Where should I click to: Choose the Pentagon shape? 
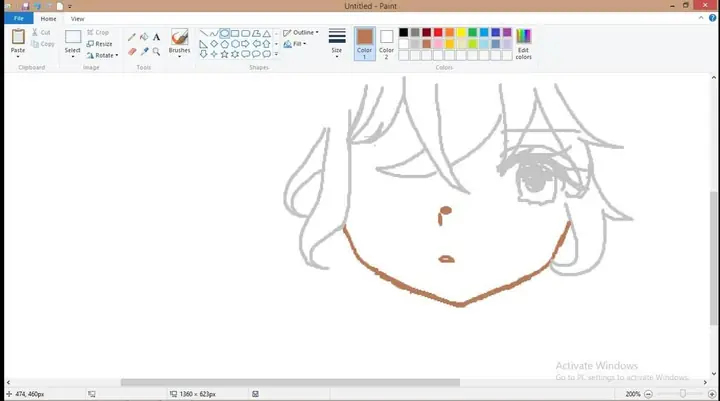point(225,44)
